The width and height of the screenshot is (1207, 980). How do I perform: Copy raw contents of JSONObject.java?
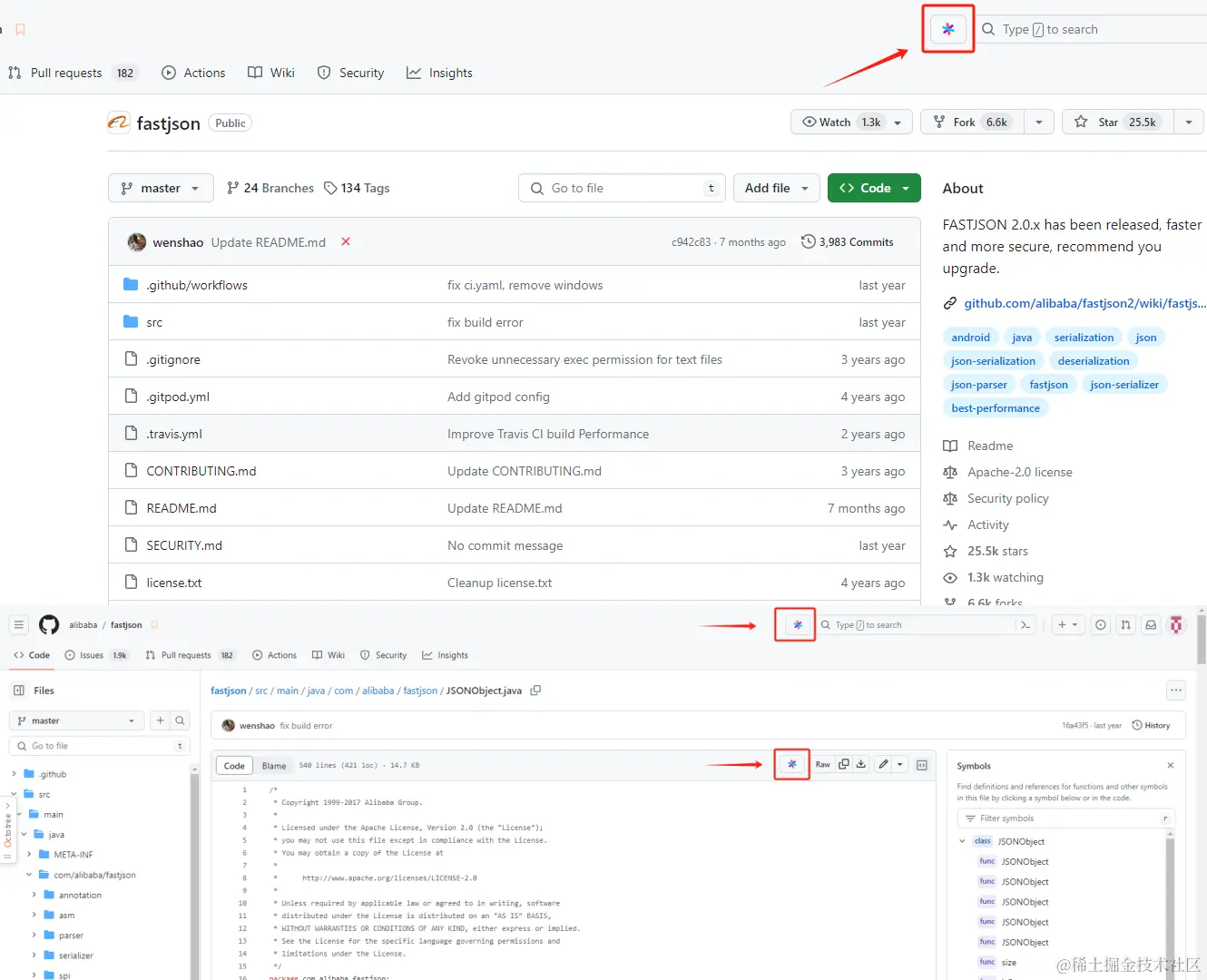pyautogui.click(x=844, y=764)
